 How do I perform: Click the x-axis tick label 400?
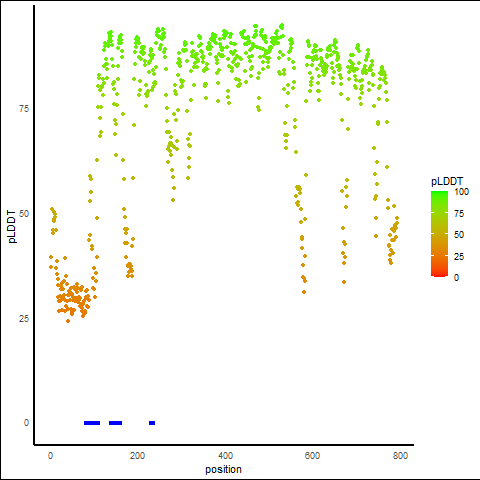(226, 456)
